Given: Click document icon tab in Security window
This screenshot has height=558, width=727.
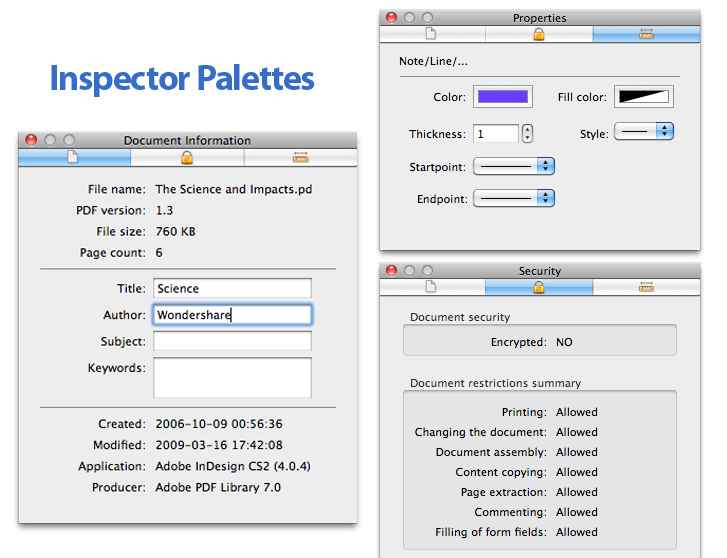Looking at the screenshot, I should tap(432, 287).
